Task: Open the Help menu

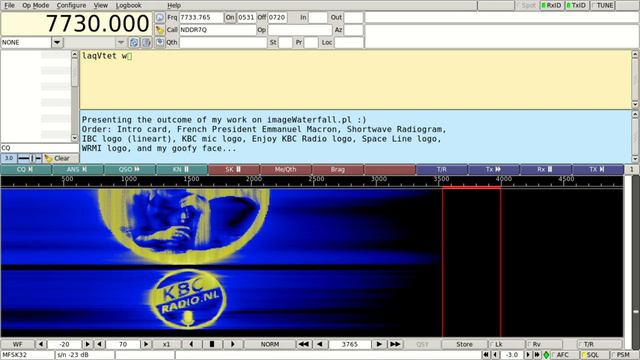Action: click(174, 5)
